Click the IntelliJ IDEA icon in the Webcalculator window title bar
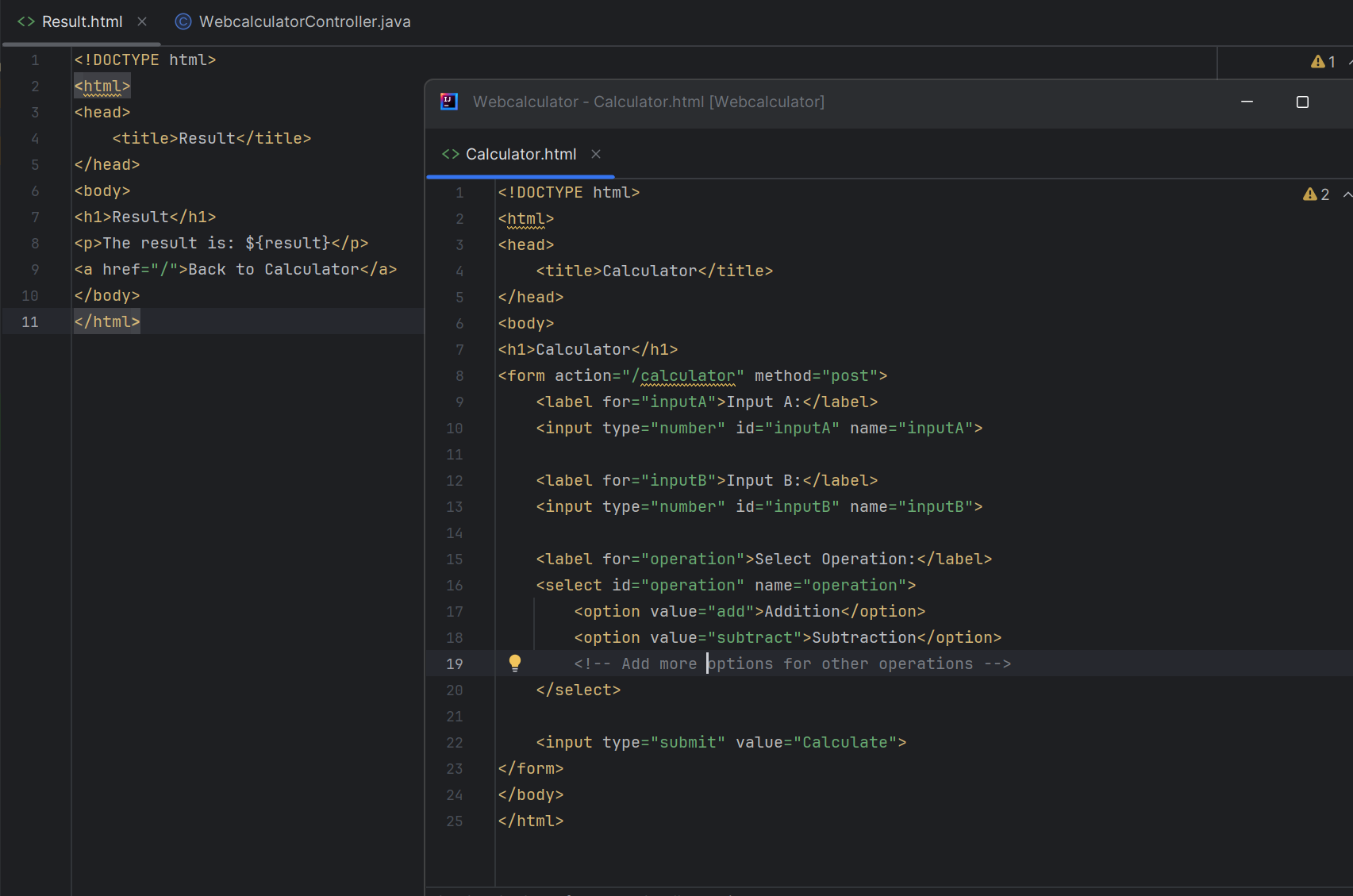Image resolution: width=1353 pixels, height=896 pixels. tap(448, 102)
